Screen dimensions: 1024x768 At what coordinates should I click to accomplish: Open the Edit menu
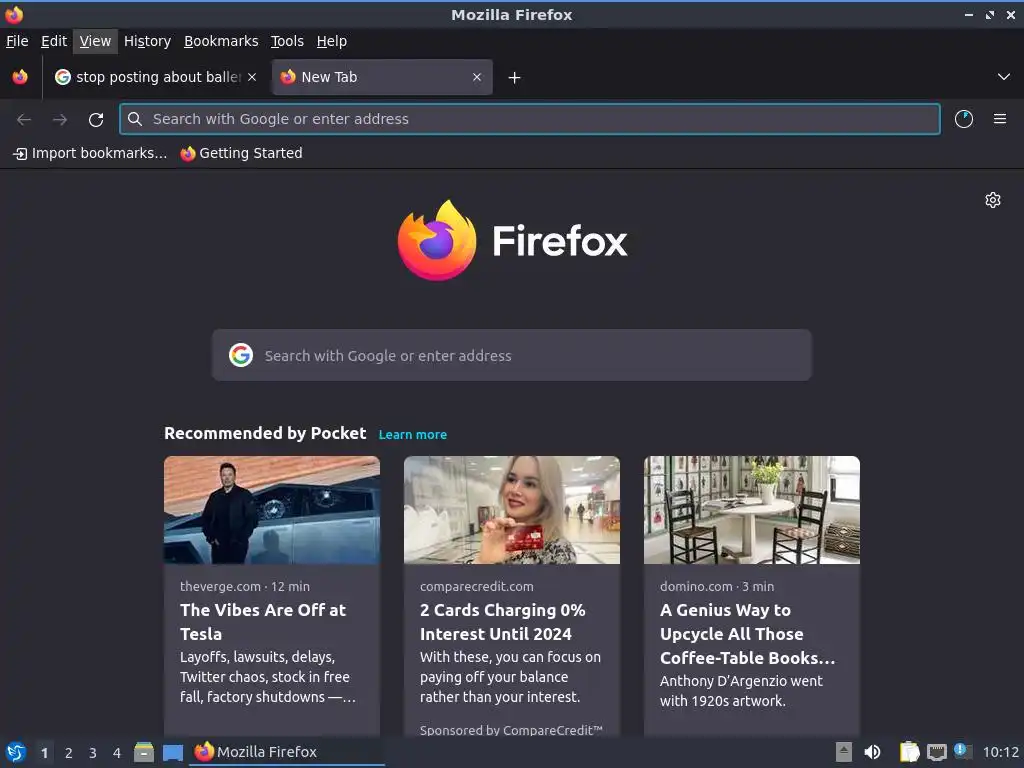tap(54, 41)
